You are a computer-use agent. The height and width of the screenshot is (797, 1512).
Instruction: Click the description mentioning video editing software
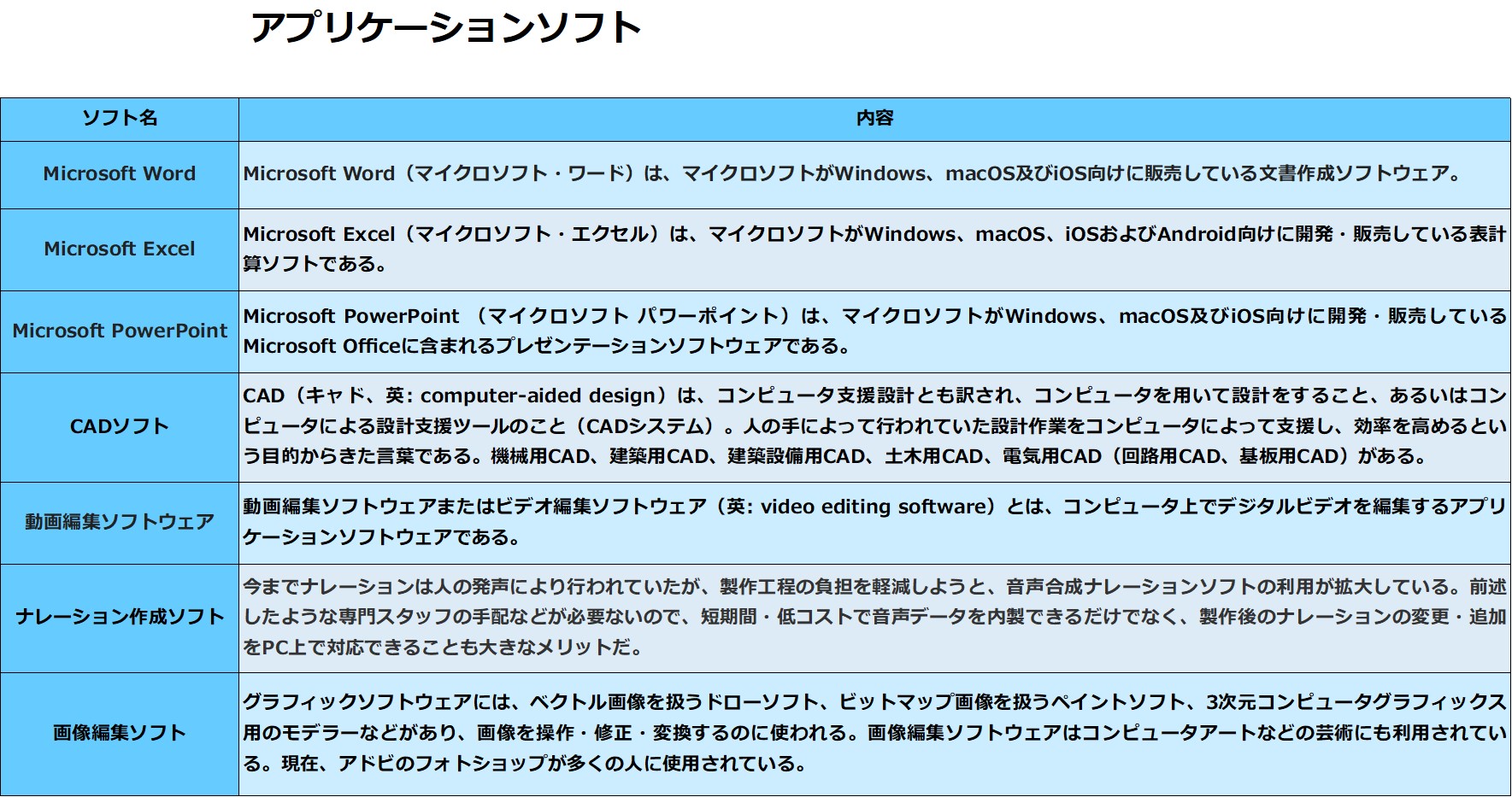pos(874,523)
